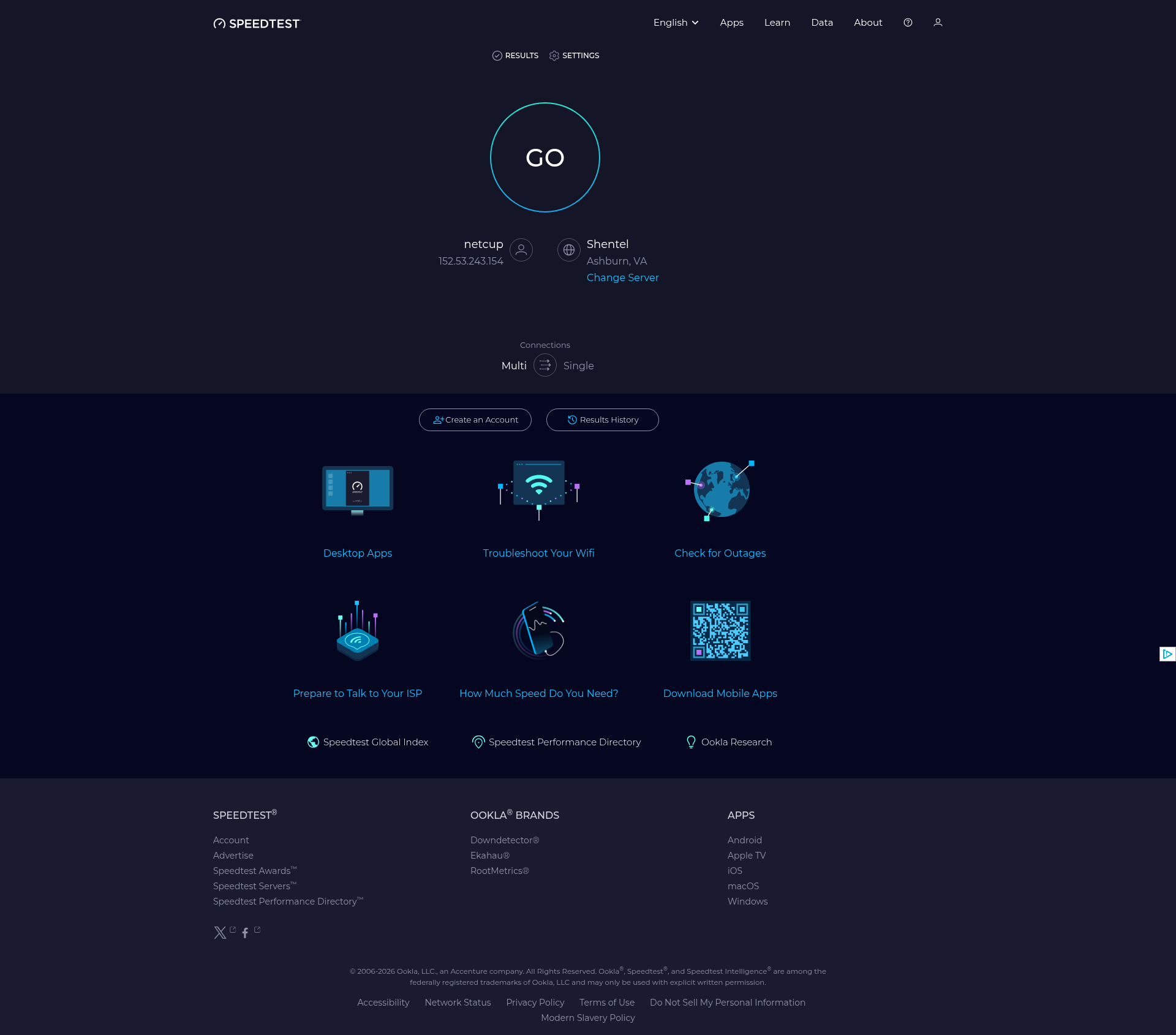1176x1035 pixels.
Task: Expand the English language dropdown
Action: click(x=676, y=23)
